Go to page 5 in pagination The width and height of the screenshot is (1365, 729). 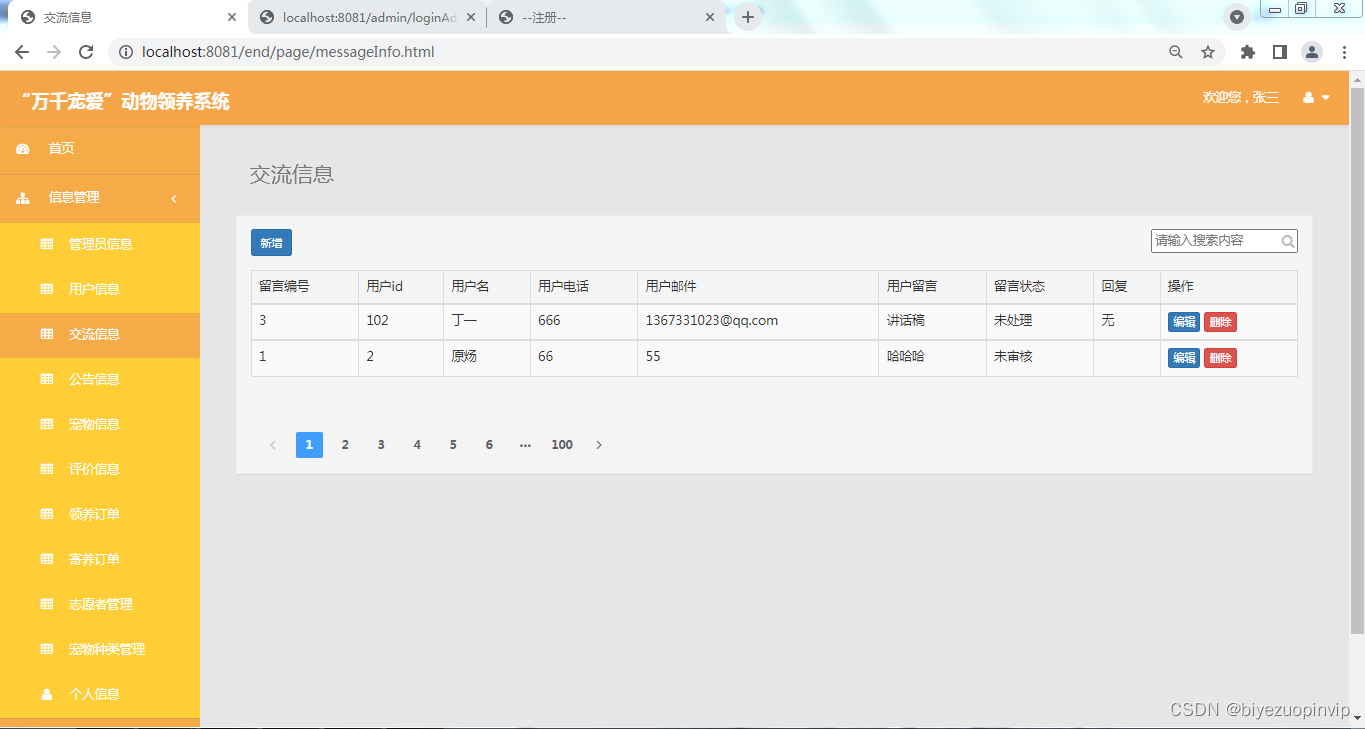pos(453,445)
